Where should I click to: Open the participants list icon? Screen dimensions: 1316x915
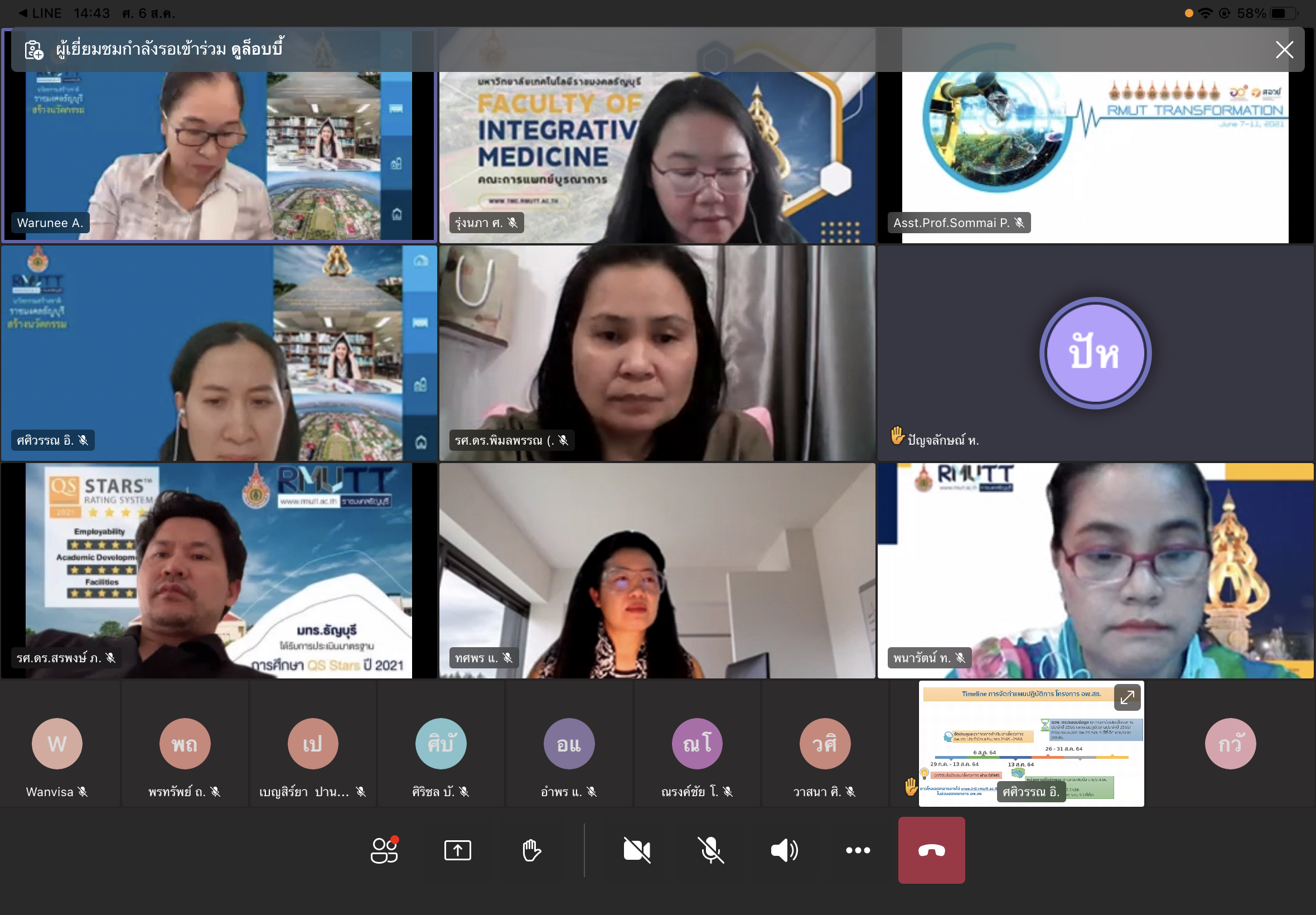[384, 850]
